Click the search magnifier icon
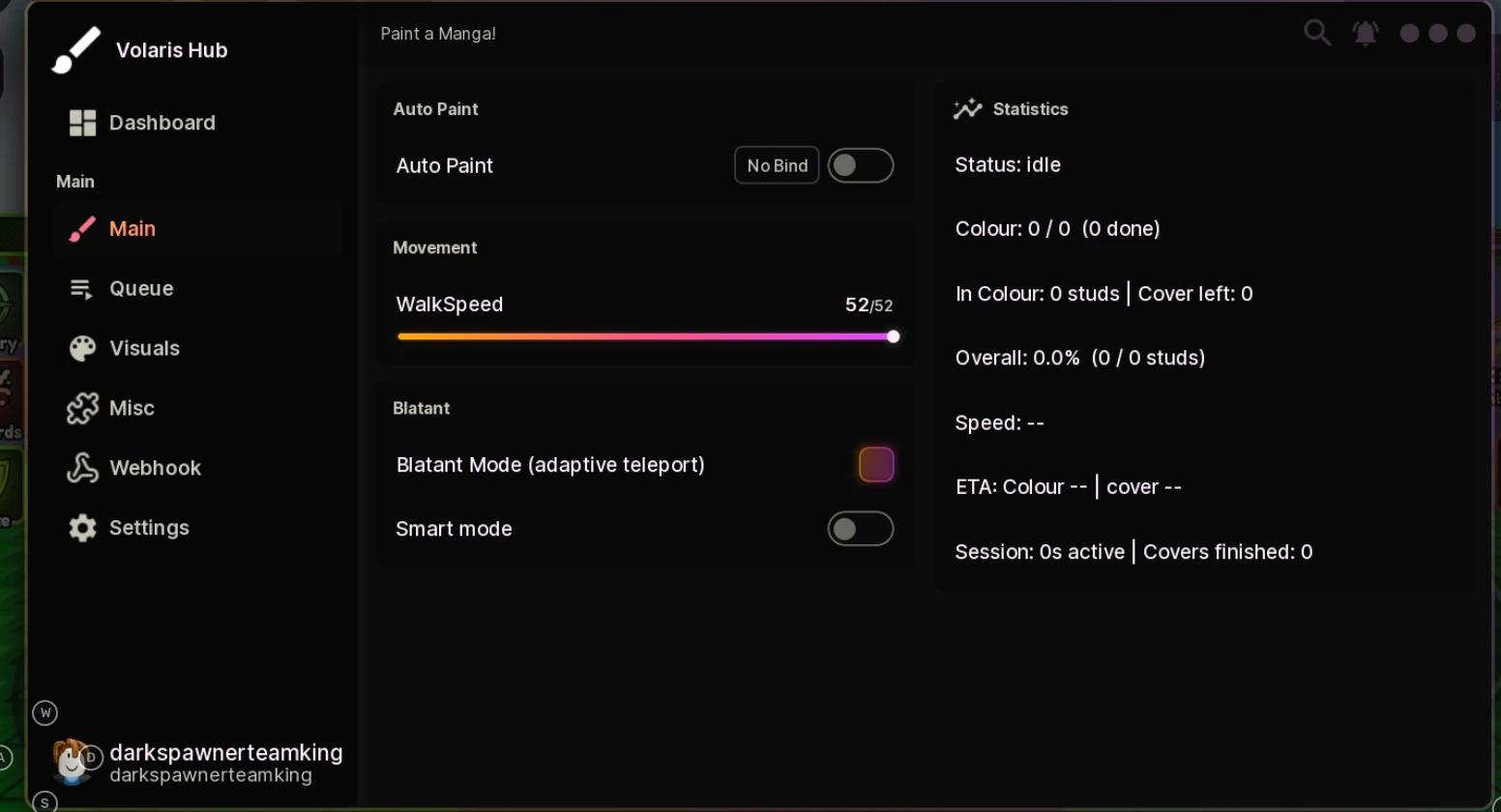 (x=1317, y=33)
